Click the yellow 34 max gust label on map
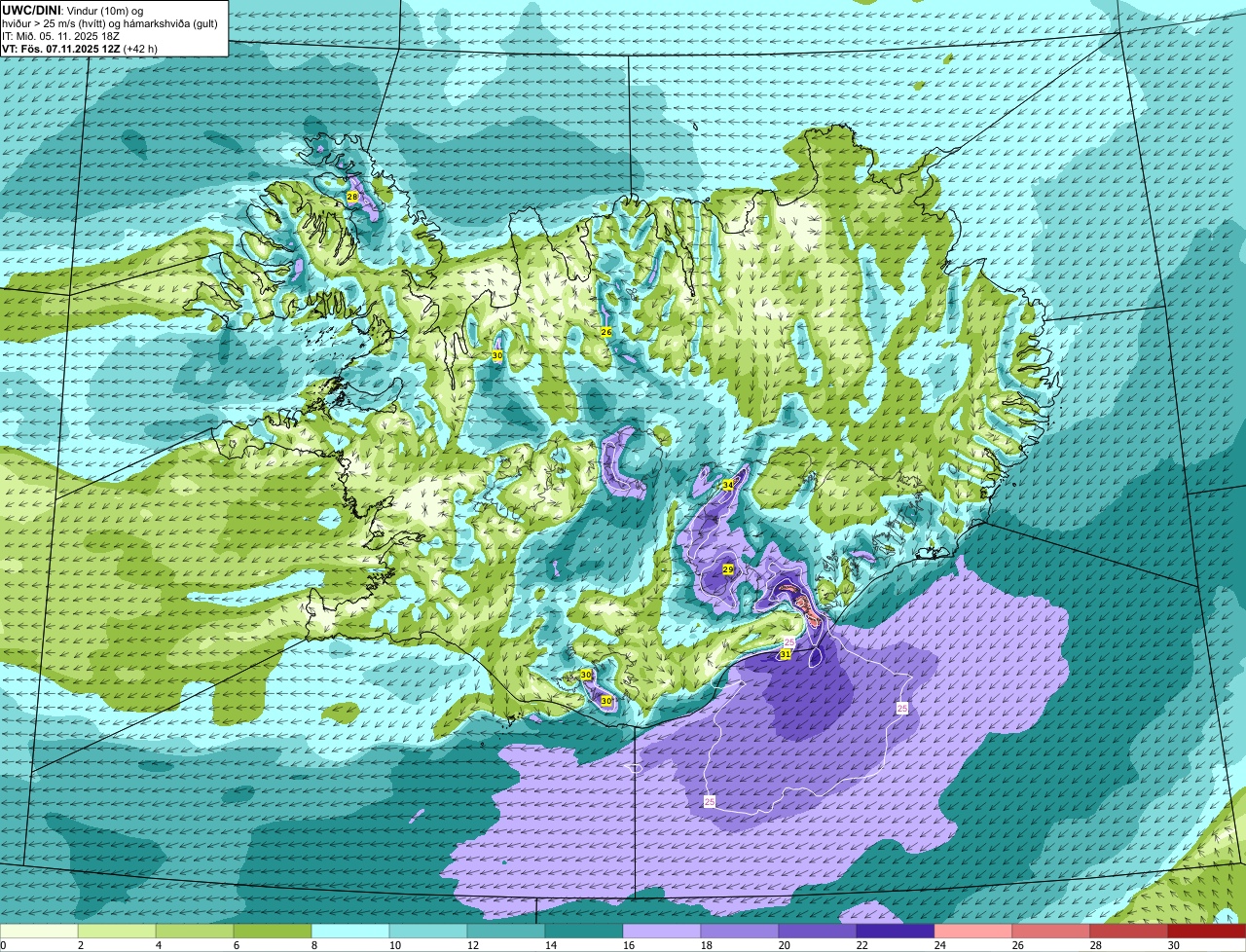1246x952 pixels. 728,485
